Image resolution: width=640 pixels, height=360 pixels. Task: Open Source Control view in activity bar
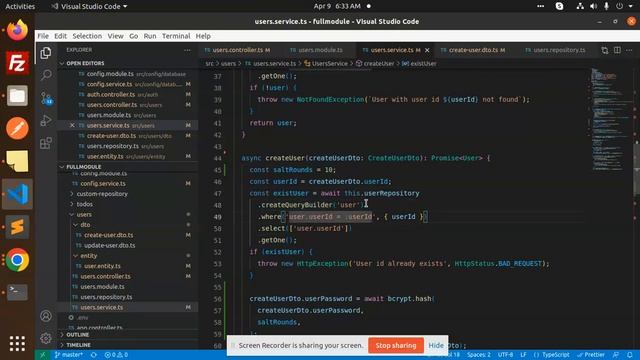click(46, 98)
